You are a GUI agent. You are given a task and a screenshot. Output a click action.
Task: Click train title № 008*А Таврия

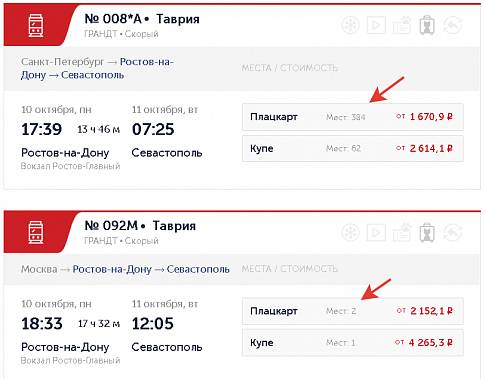142,19
